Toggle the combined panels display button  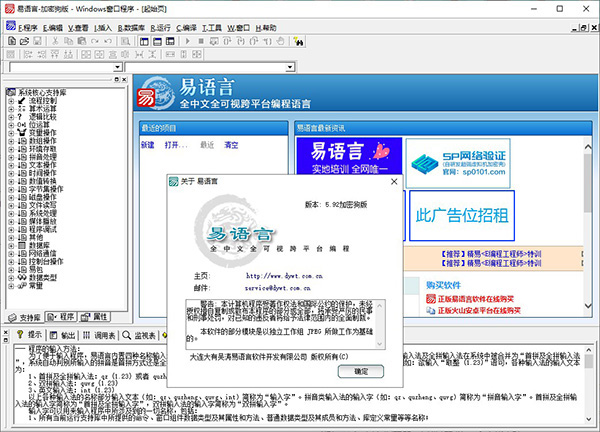point(170,41)
